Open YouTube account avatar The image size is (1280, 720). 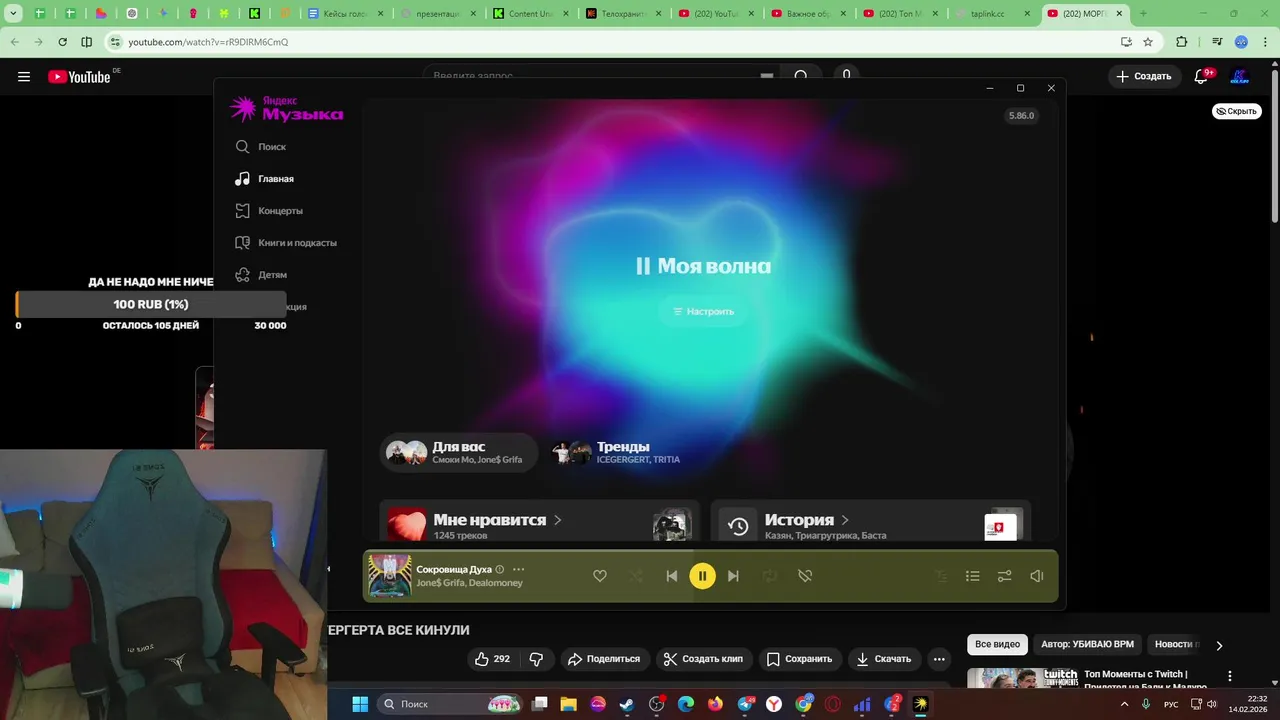1240,76
